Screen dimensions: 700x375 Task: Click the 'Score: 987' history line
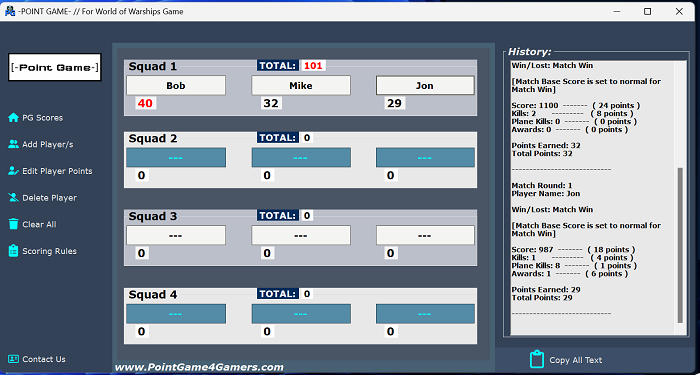pos(573,250)
